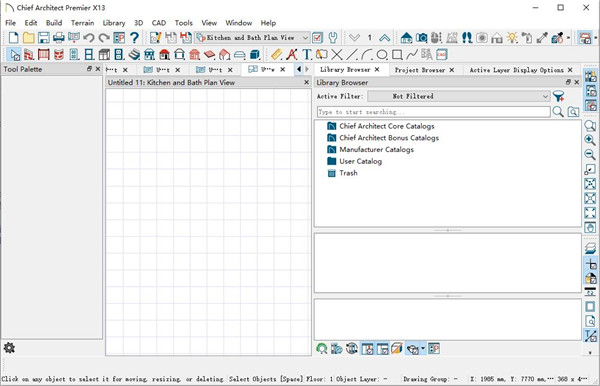
Task: Click the Print icon
Action: (x=59, y=37)
